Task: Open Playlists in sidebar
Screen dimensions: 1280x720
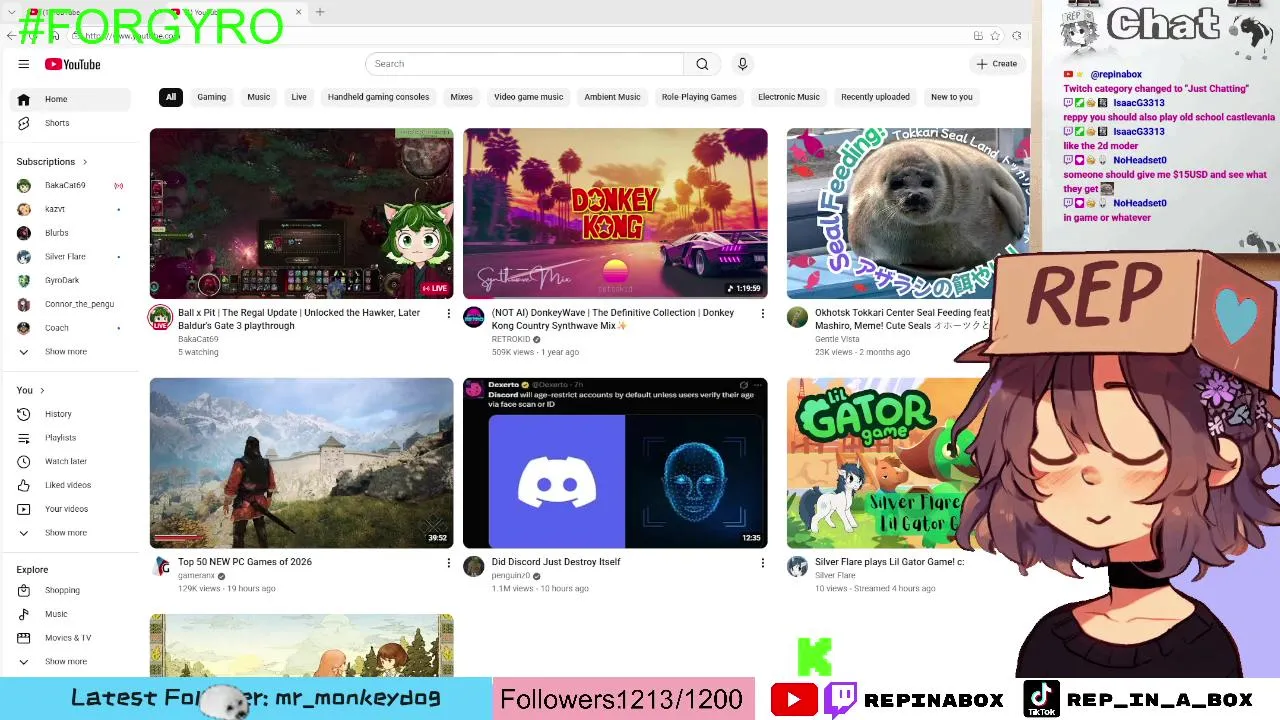Action: coord(70,438)
